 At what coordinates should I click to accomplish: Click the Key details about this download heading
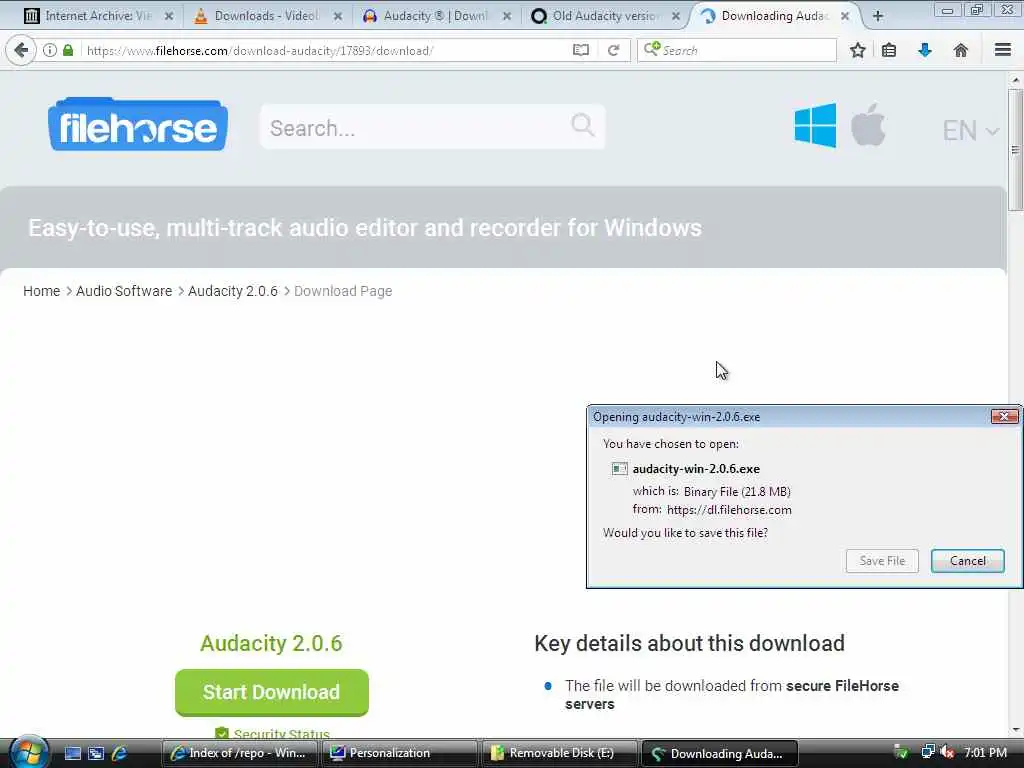coord(690,644)
